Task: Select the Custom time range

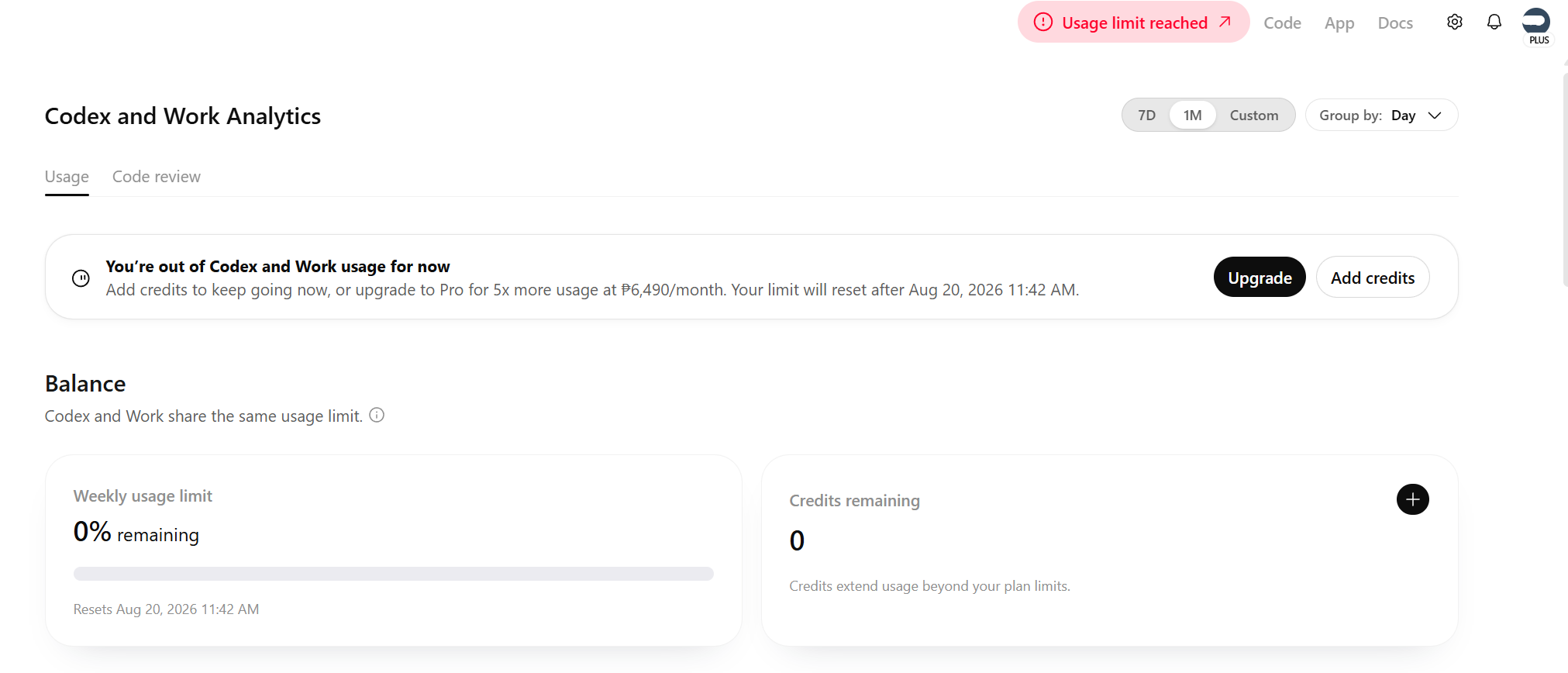Action: [1253, 115]
